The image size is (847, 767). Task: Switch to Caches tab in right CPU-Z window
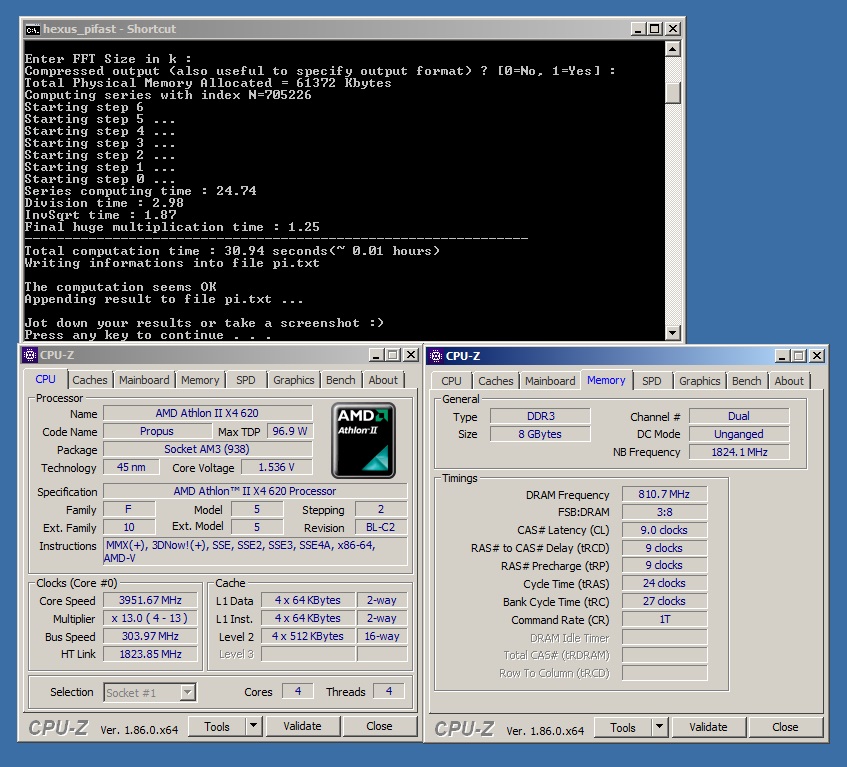(x=496, y=381)
